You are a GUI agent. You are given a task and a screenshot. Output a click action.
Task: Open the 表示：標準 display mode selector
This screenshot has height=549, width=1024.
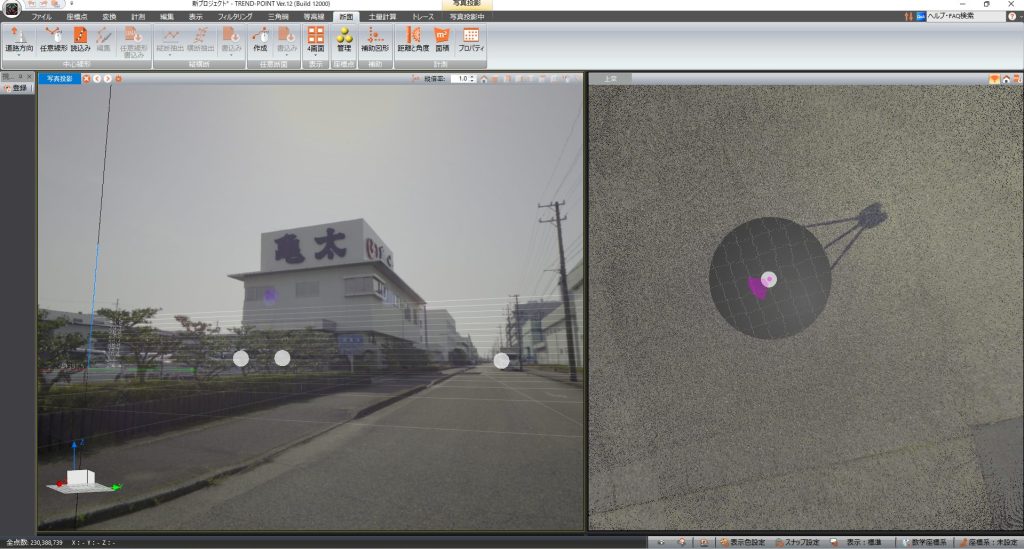862,542
